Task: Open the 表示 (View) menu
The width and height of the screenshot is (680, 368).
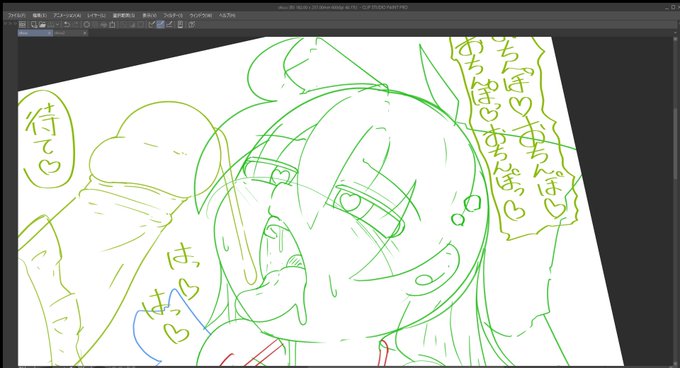Action: 149,15
